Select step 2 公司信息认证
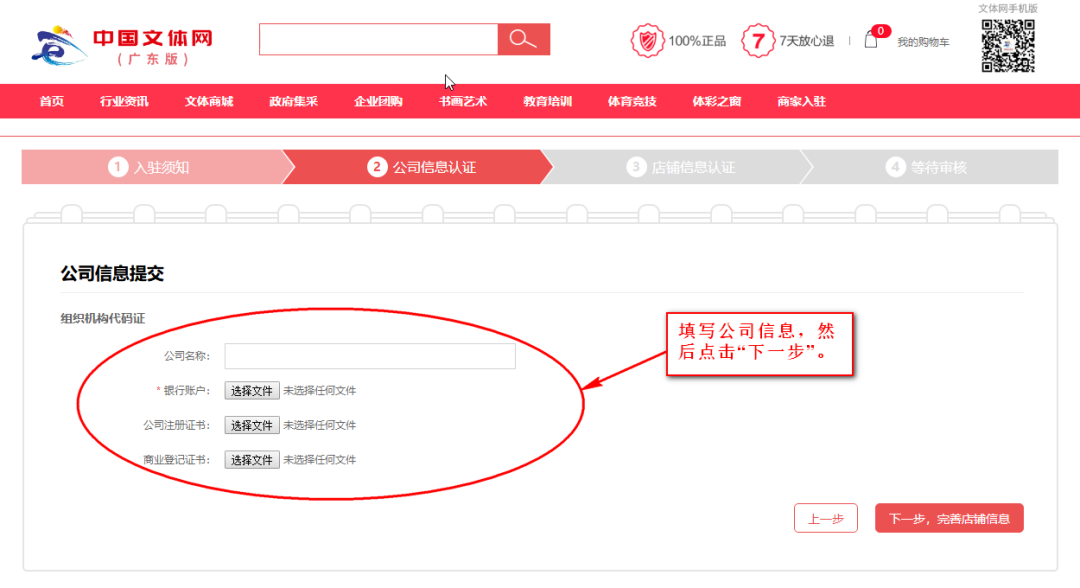 pyautogui.click(x=420, y=167)
